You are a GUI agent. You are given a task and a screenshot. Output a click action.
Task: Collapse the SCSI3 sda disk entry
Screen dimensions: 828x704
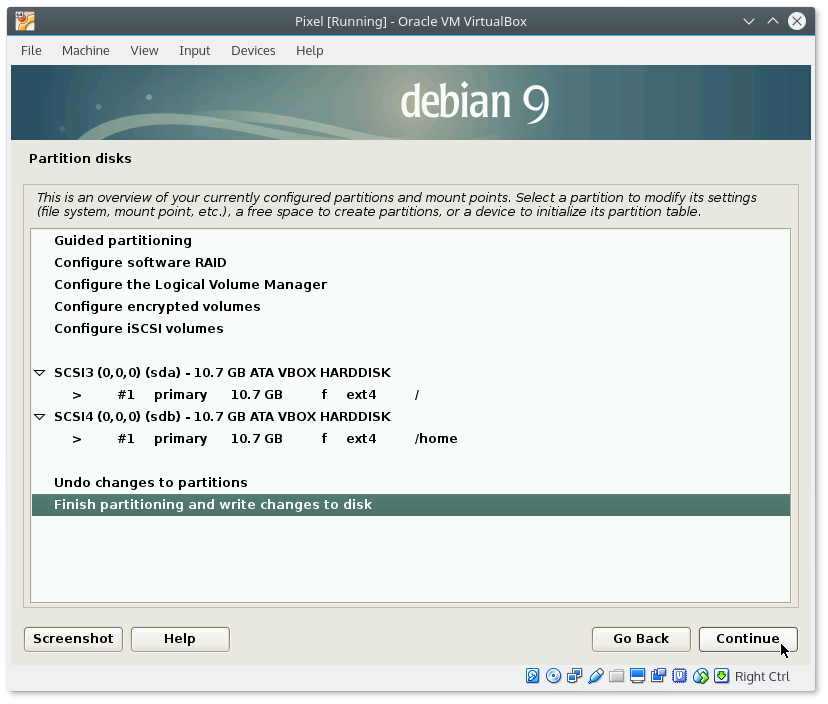click(40, 373)
